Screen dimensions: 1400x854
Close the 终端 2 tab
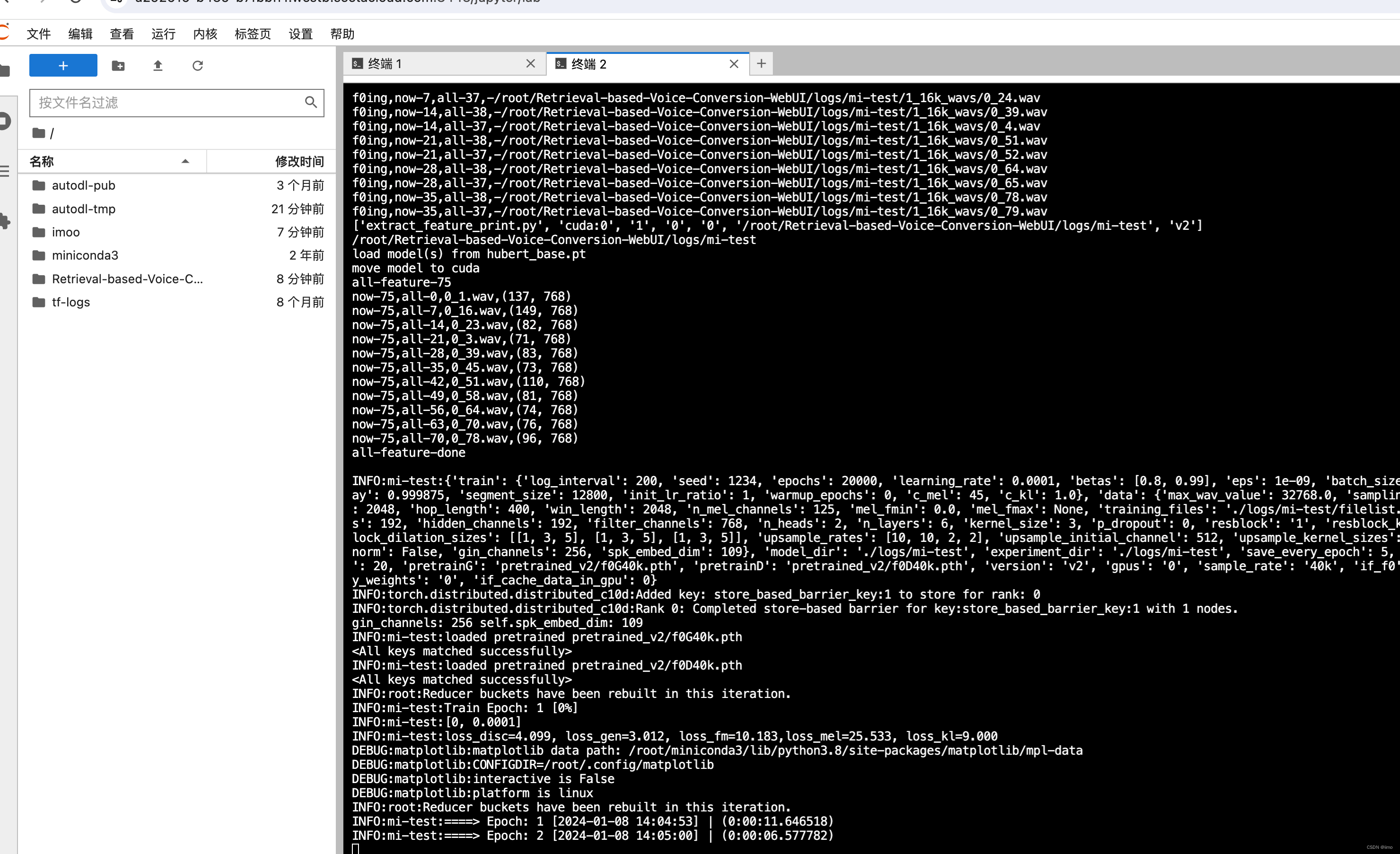734,64
